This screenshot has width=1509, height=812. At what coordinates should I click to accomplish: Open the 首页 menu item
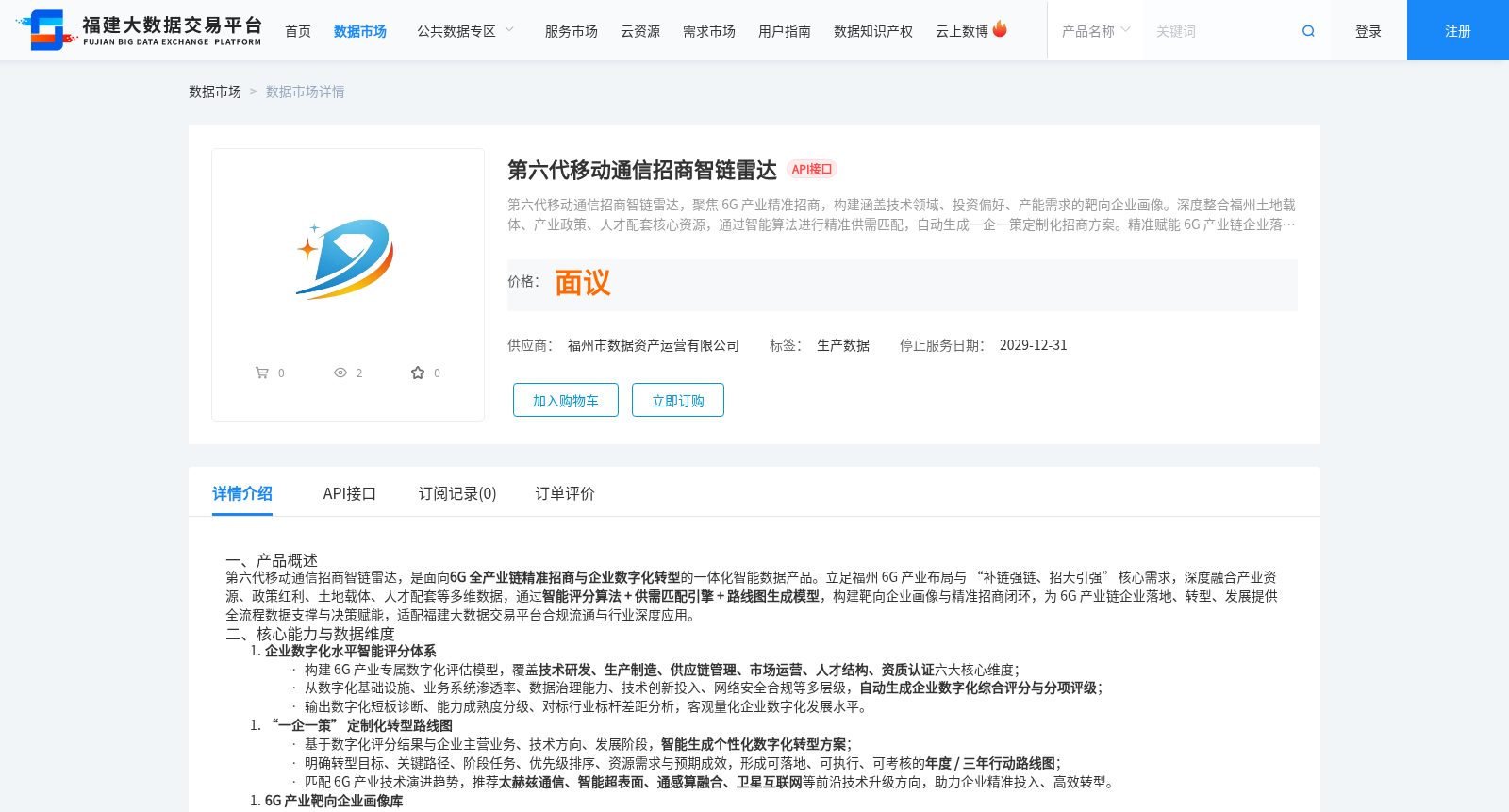pyautogui.click(x=298, y=31)
